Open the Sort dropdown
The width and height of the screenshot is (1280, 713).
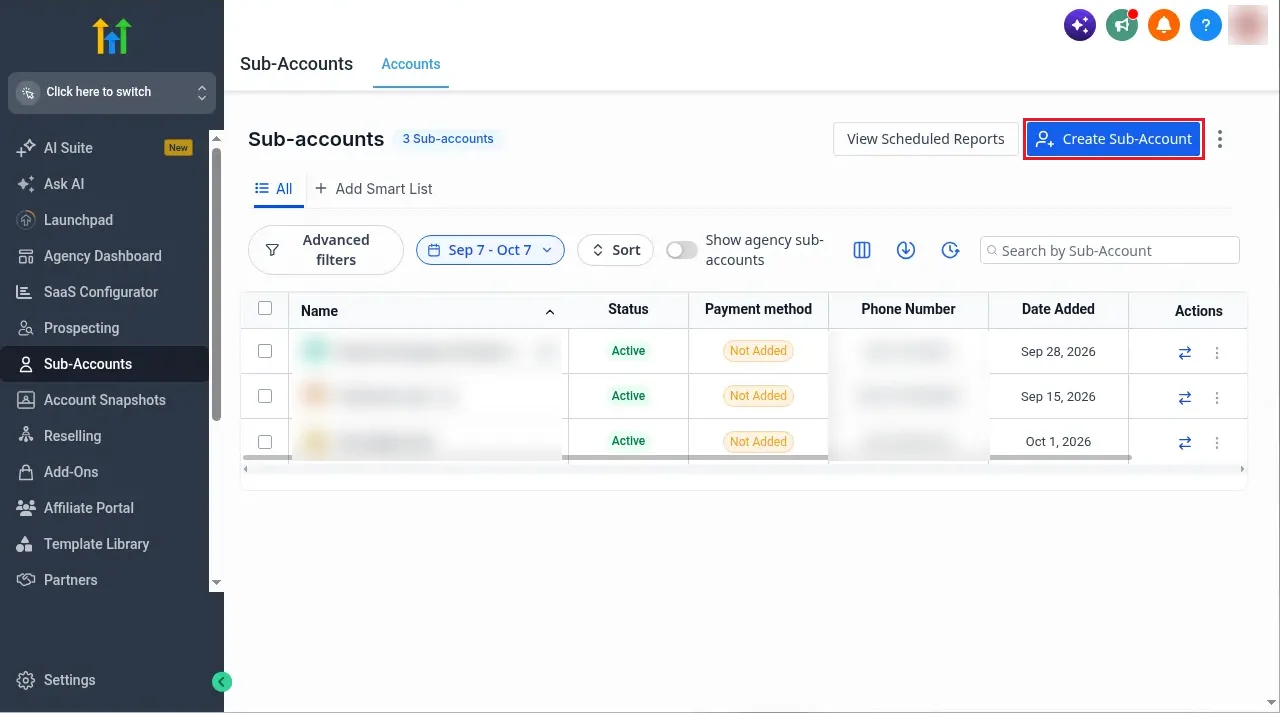616,250
